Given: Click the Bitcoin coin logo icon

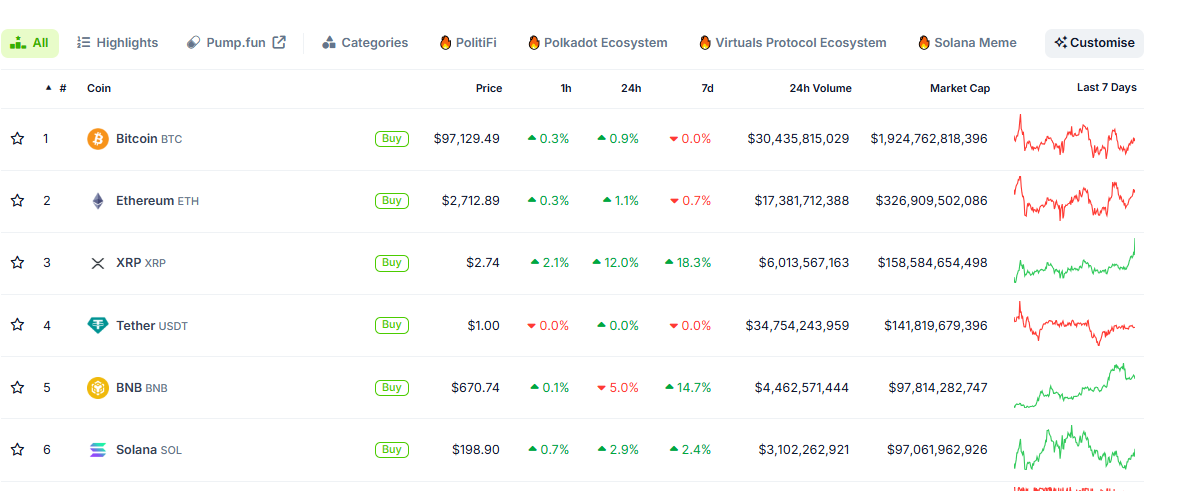Looking at the screenshot, I should (x=98, y=139).
